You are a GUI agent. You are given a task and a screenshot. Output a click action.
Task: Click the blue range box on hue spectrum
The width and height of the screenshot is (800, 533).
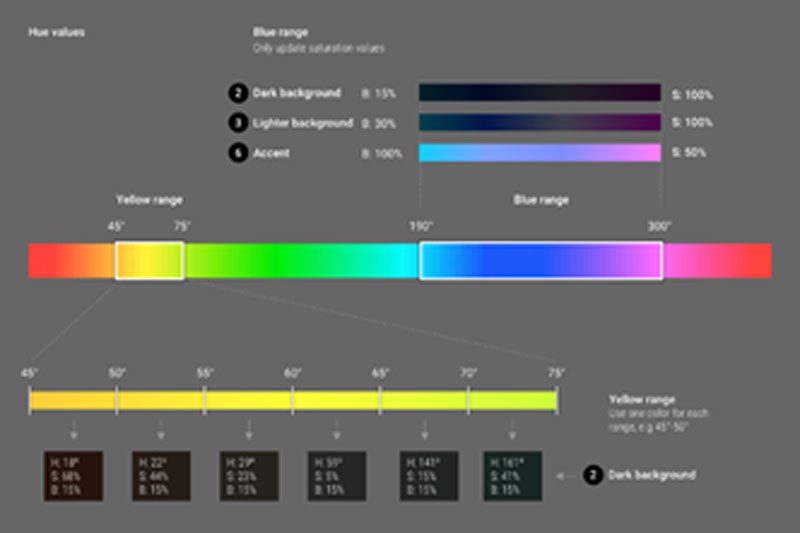point(540,260)
